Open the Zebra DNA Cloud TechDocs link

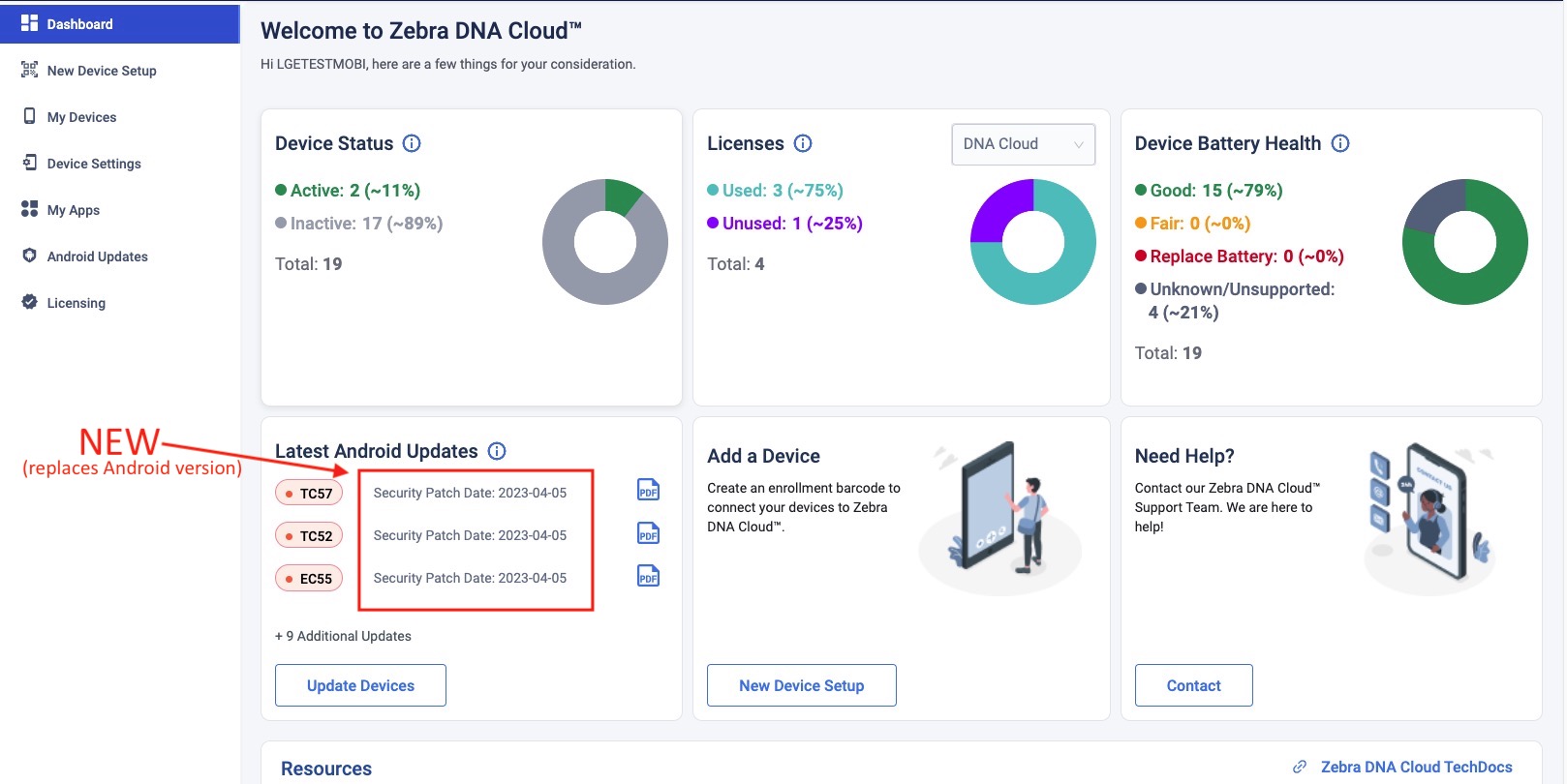click(1416, 767)
